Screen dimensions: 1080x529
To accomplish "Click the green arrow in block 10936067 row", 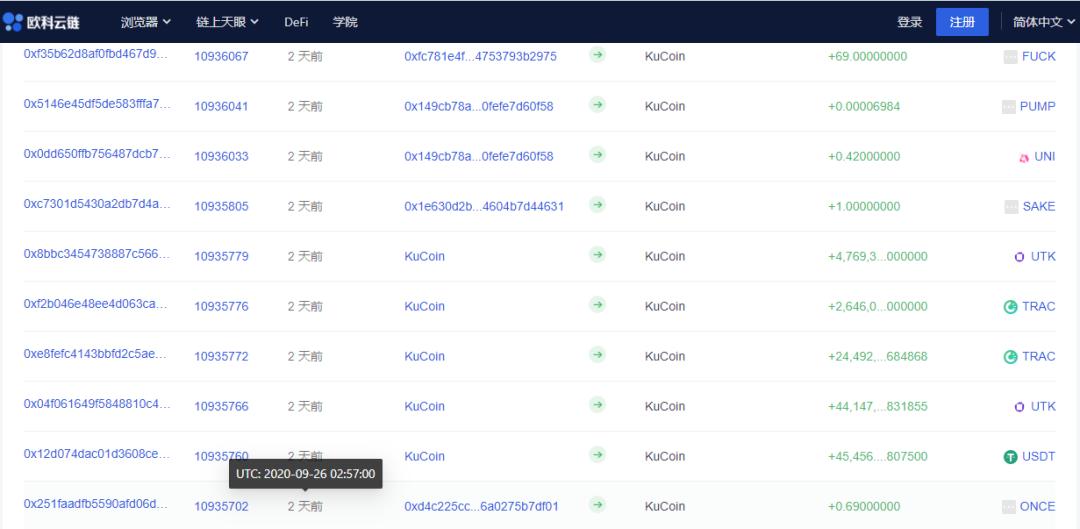I will [597, 54].
